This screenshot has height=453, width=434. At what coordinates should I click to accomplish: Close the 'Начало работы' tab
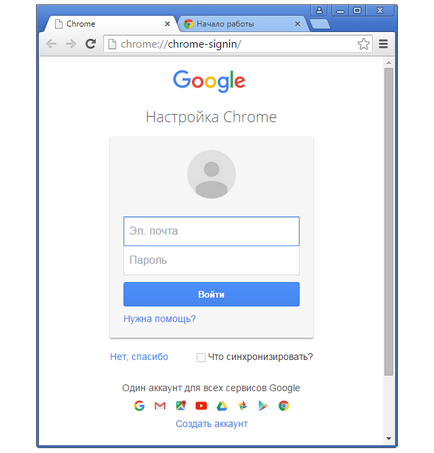click(x=298, y=24)
